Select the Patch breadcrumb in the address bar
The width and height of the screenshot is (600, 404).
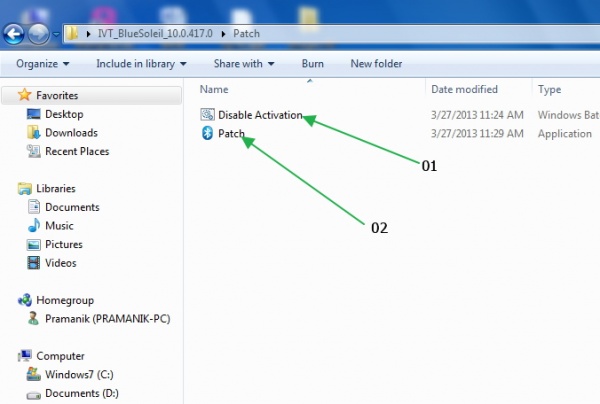coord(246,34)
